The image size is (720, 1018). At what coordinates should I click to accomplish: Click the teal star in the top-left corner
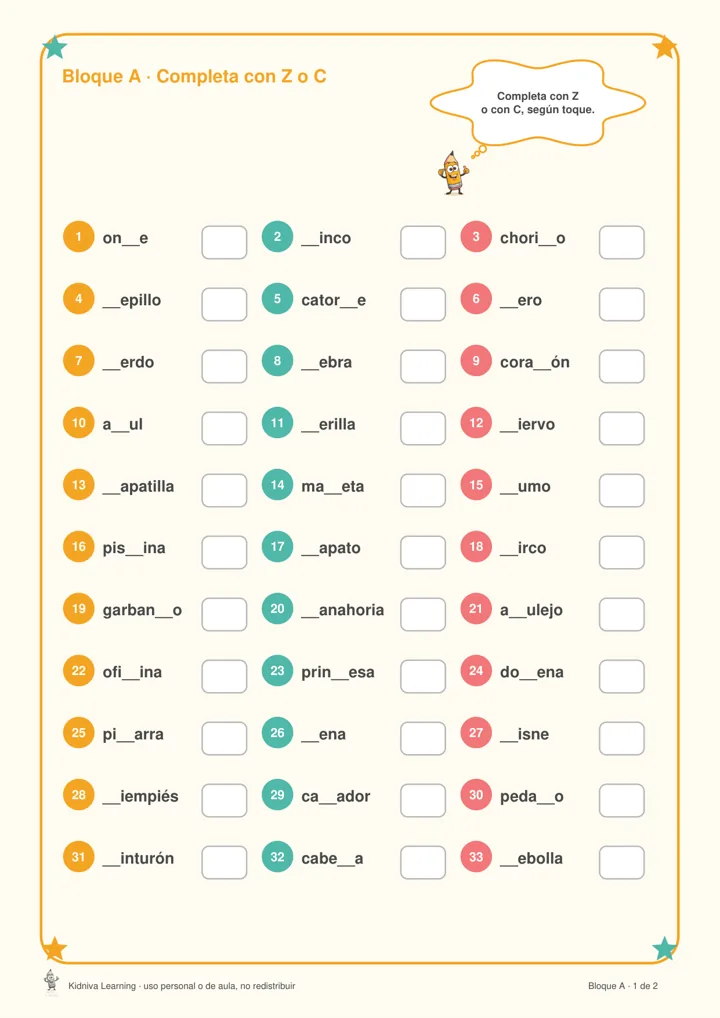[55, 47]
